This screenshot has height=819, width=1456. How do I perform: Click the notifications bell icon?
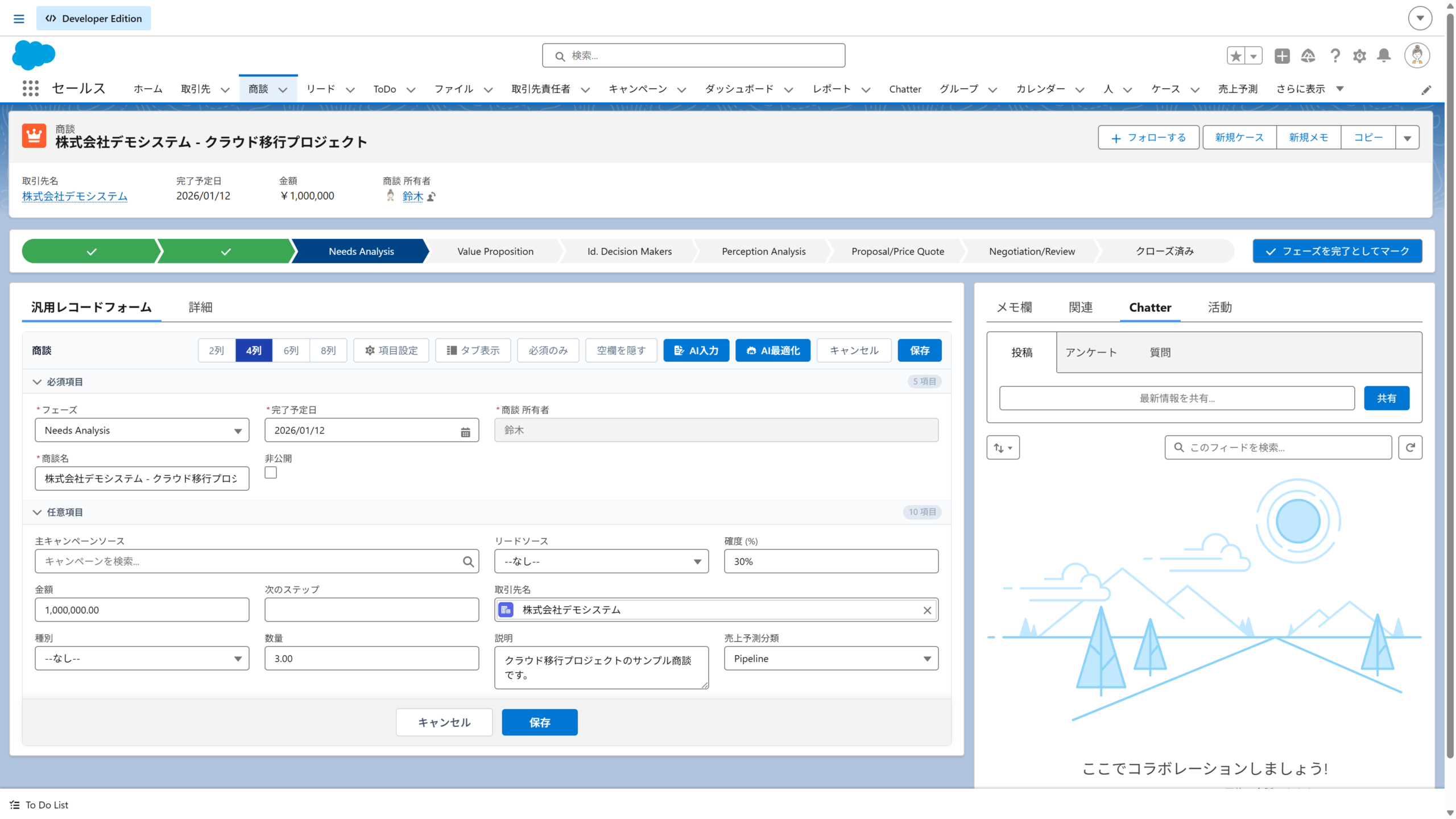1384,56
